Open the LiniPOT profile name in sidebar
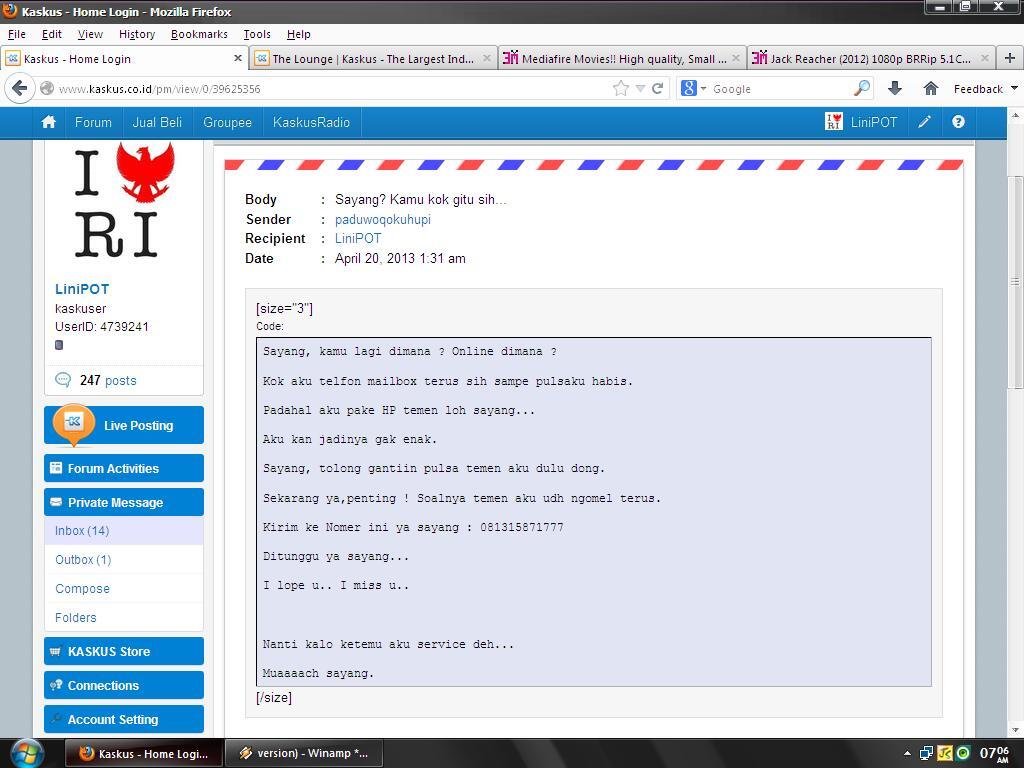1024x768 pixels. (x=82, y=289)
